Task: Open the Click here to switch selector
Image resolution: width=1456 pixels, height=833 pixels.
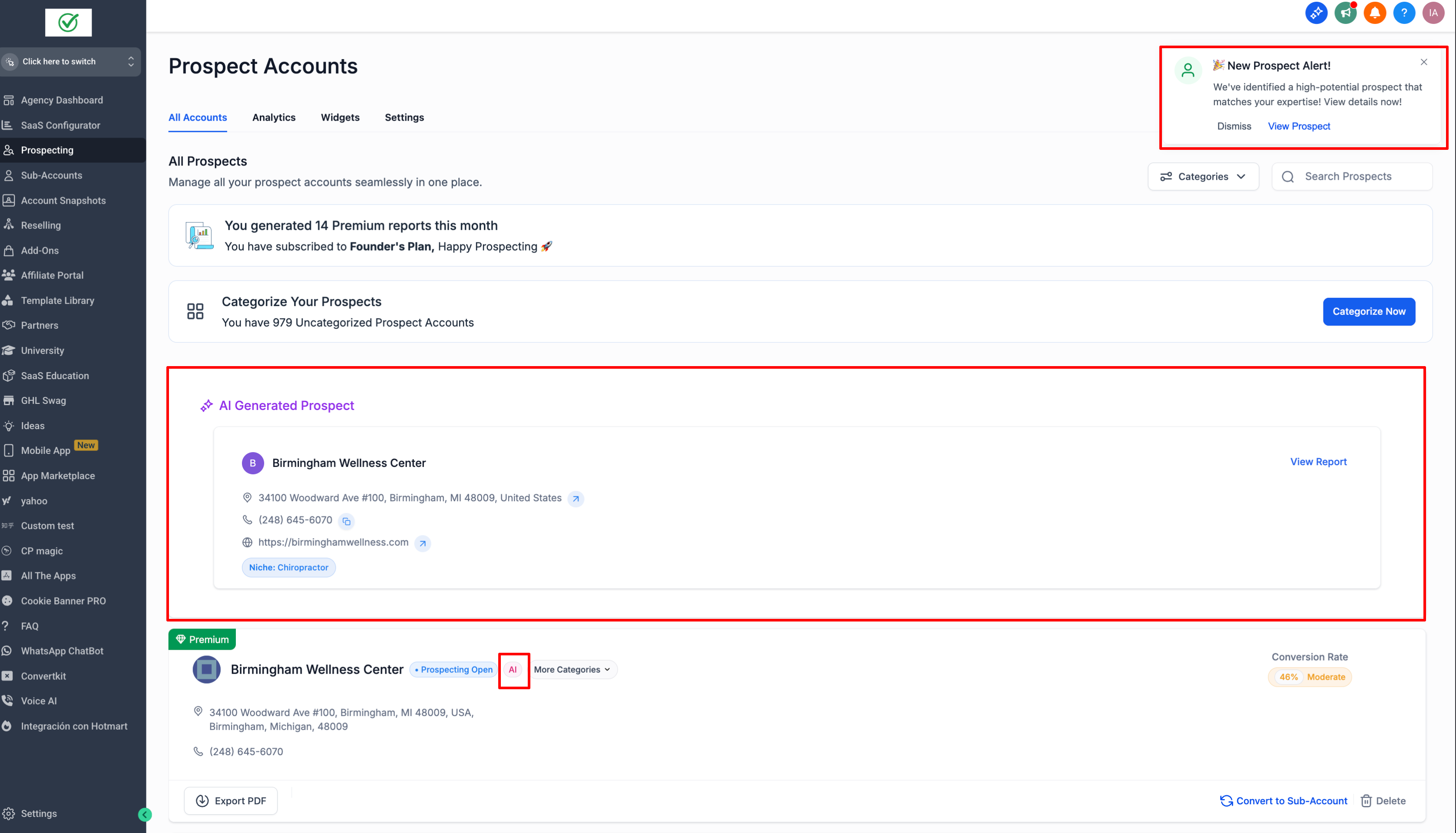Action: [x=70, y=62]
